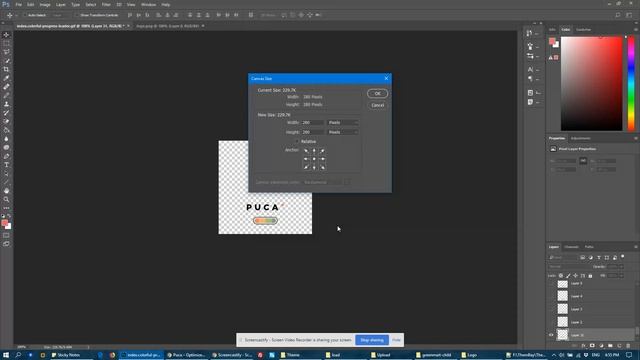The width and height of the screenshot is (640, 360).
Task: Select the Eraser tool
Action: (x=6, y=121)
